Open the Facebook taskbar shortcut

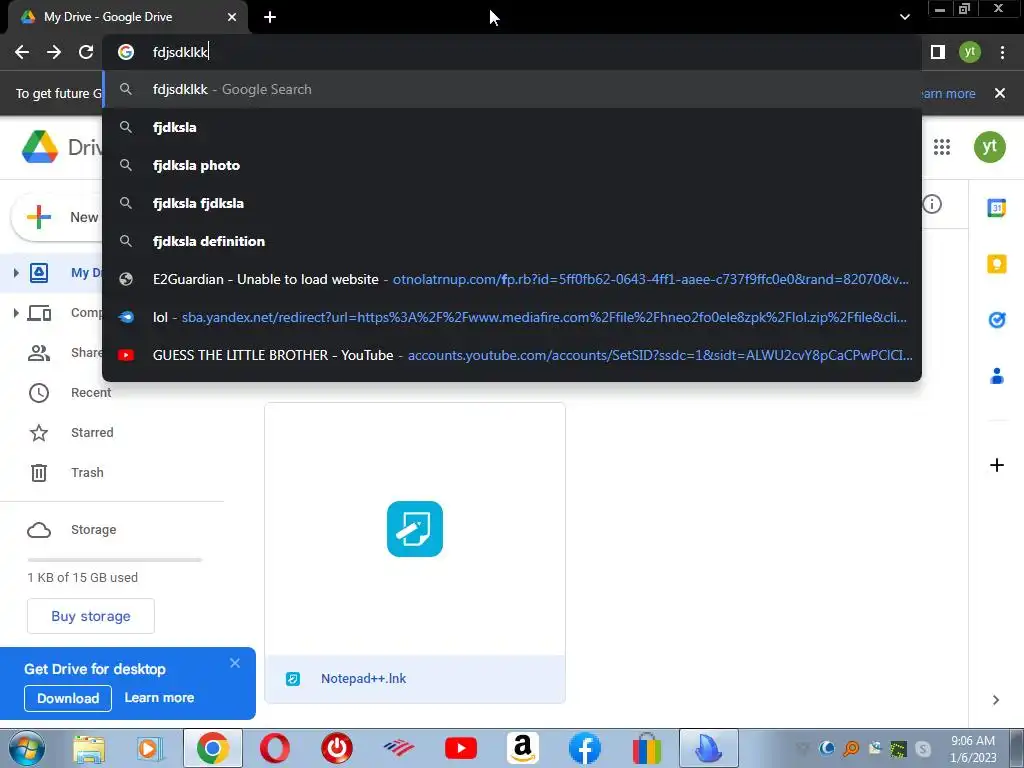pos(584,748)
